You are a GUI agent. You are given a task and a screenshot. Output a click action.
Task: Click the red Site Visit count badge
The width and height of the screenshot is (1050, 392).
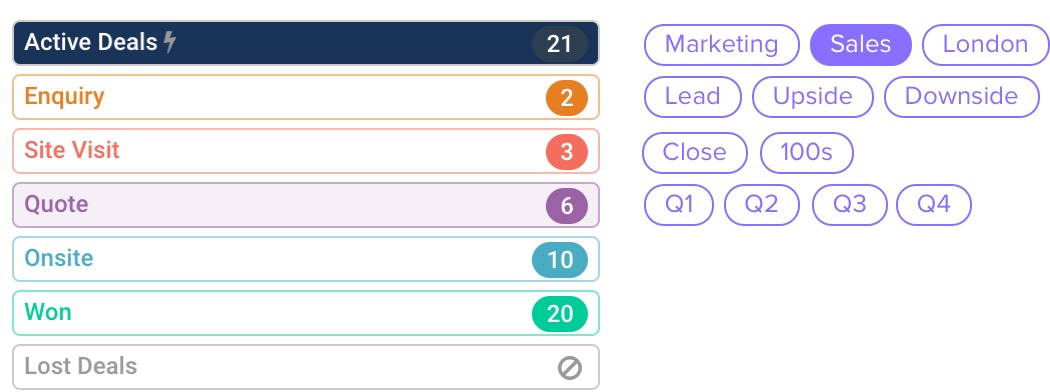[x=567, y=151]
